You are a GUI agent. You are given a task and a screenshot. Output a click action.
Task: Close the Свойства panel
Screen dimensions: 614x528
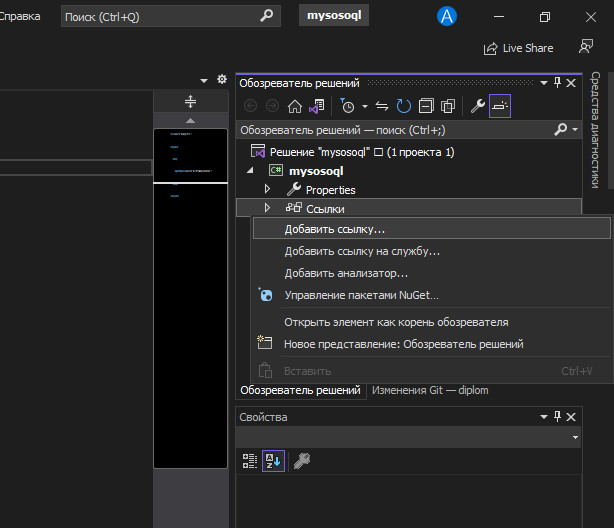[571, 417]
